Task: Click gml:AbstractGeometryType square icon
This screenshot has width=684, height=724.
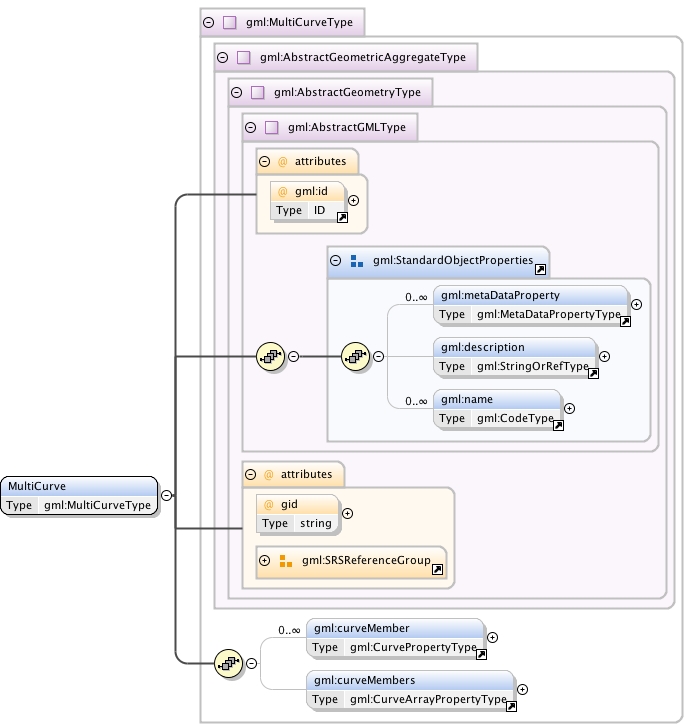Action: click(257, 92)
